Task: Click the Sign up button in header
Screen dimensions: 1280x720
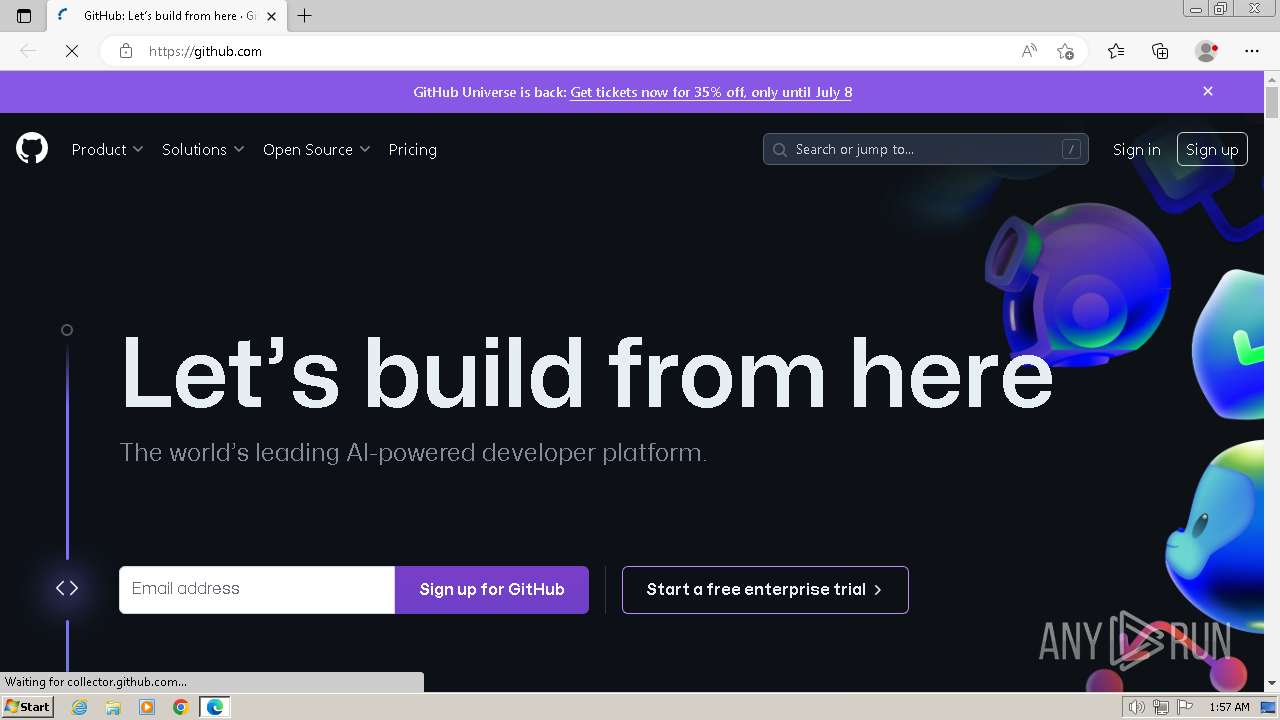Action: (x=1212, y=149)
